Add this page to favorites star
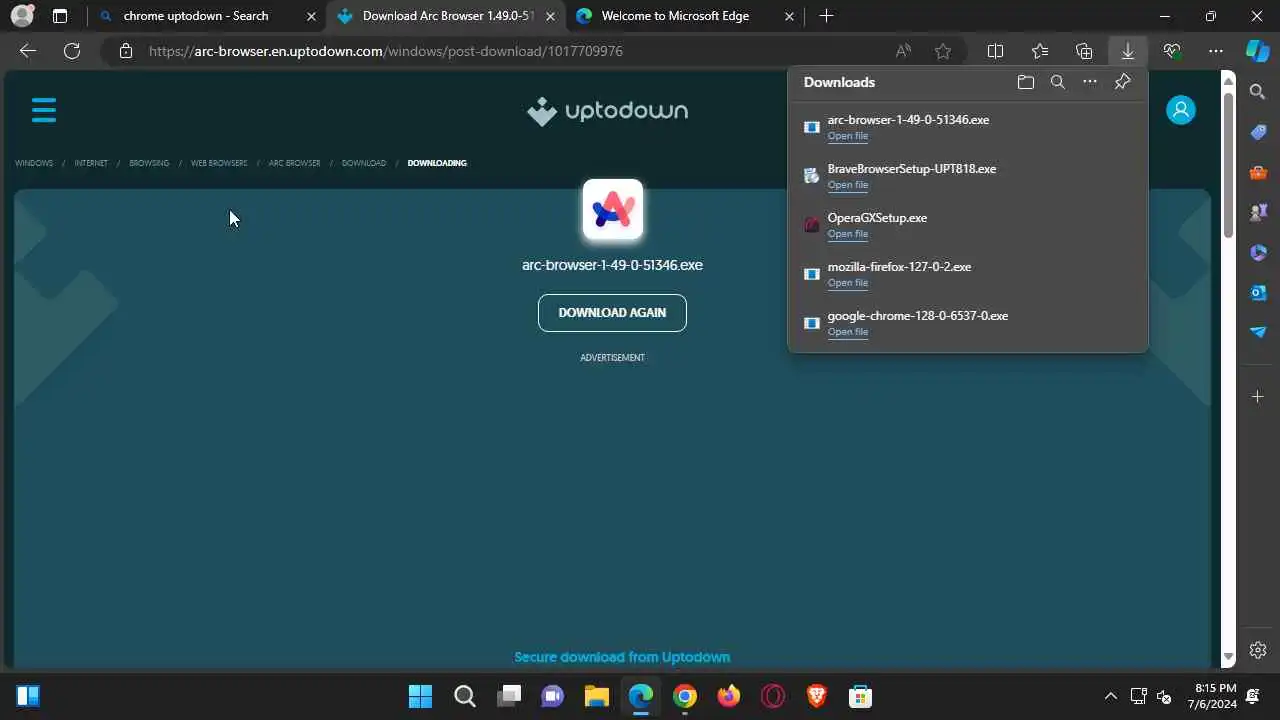Image resolution: width=1280 pixels, height=720 pixels. [x=943, y=51]
